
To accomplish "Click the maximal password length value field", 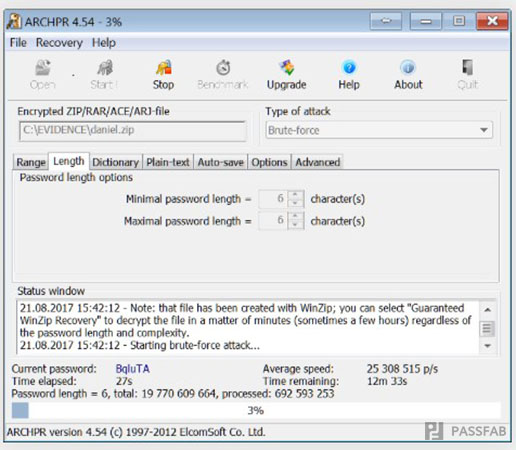I will click(273, 220).
